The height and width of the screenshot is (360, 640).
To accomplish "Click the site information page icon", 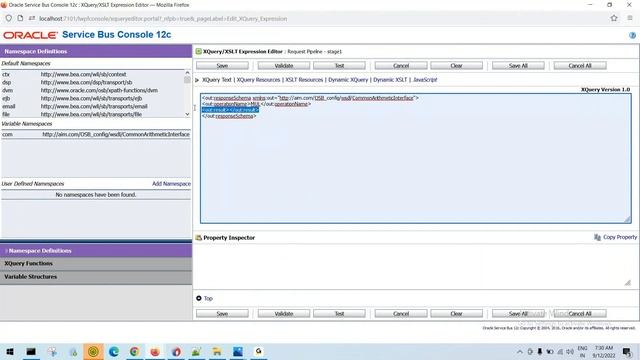I will pyautogui.click(x=20, y=18).
